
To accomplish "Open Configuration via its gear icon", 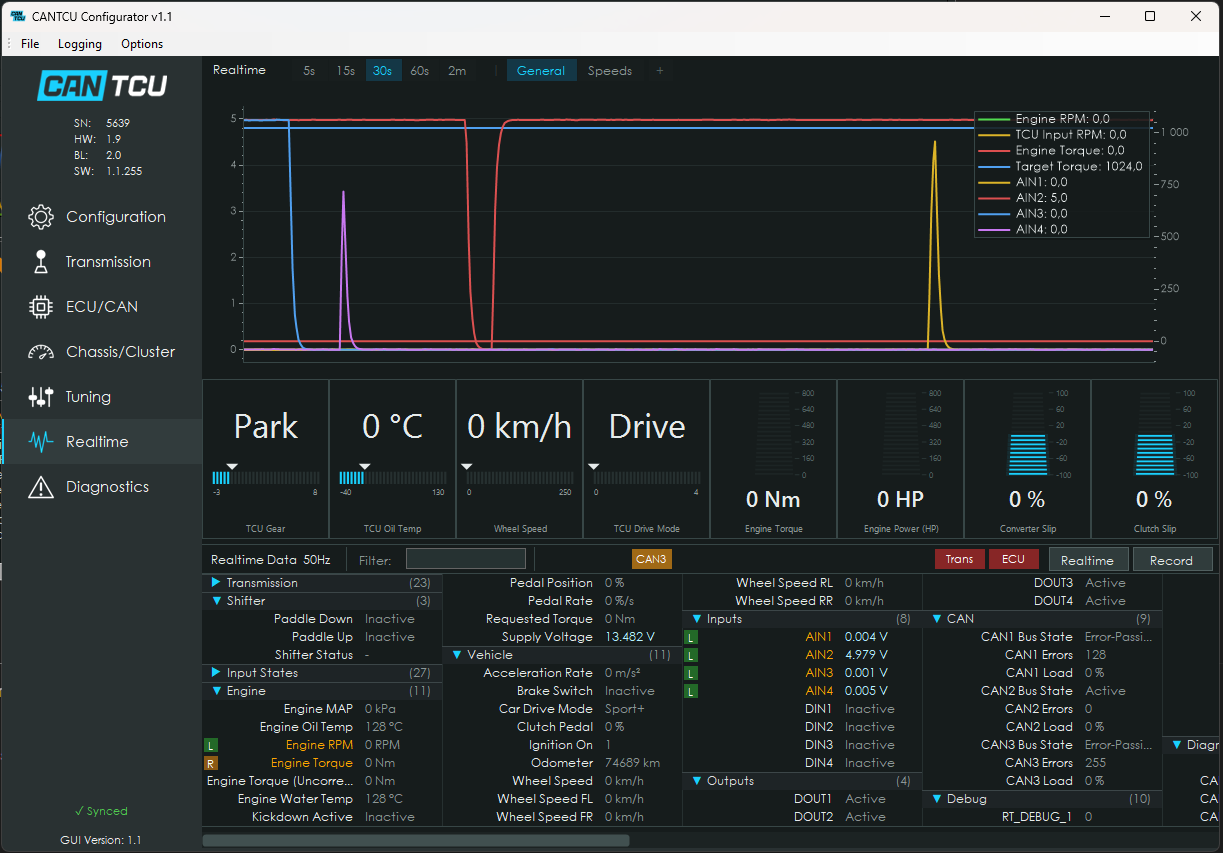I will 40,217.
